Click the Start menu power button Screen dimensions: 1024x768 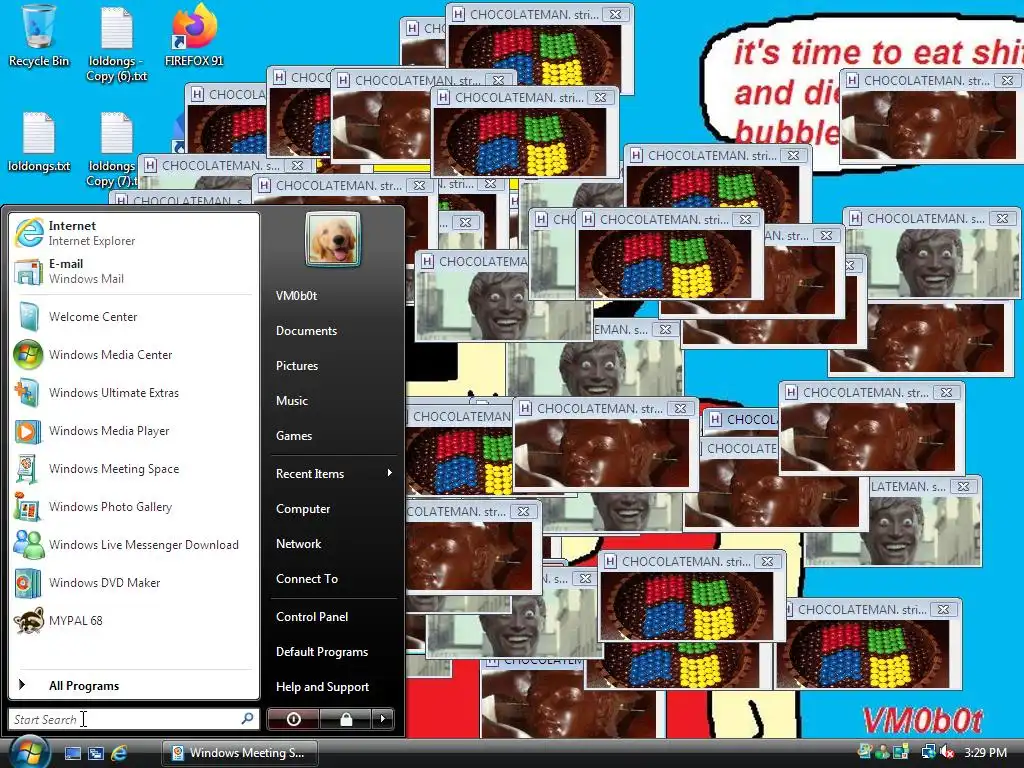pos(294,719)
